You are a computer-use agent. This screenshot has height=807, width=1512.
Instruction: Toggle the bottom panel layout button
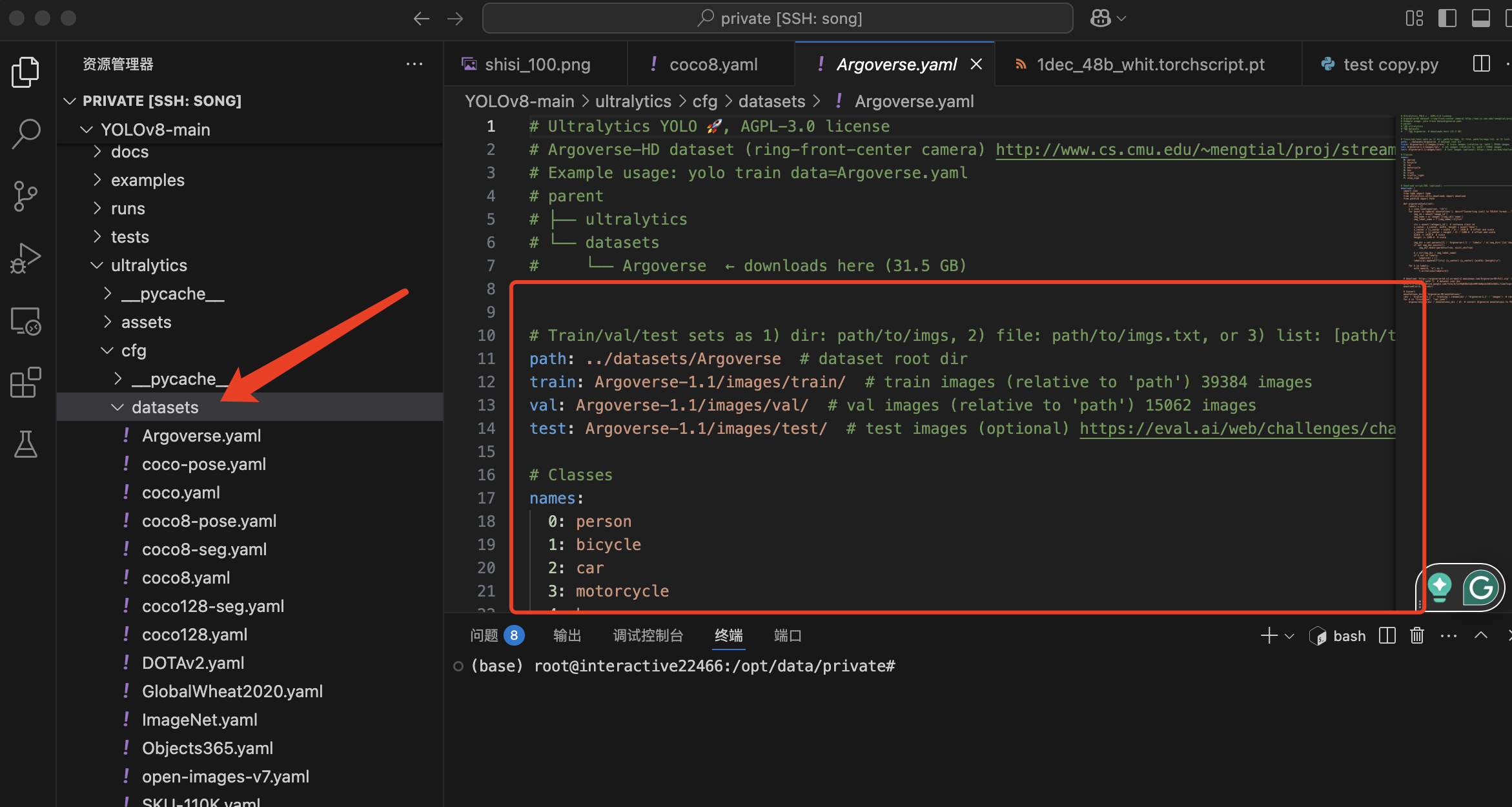pos(1480,18)
